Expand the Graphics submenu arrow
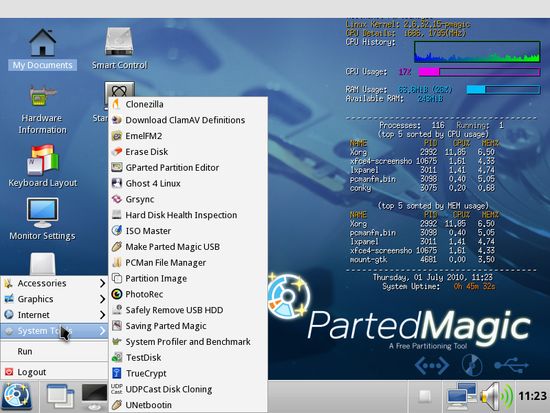550x413 pixels. 102,299
